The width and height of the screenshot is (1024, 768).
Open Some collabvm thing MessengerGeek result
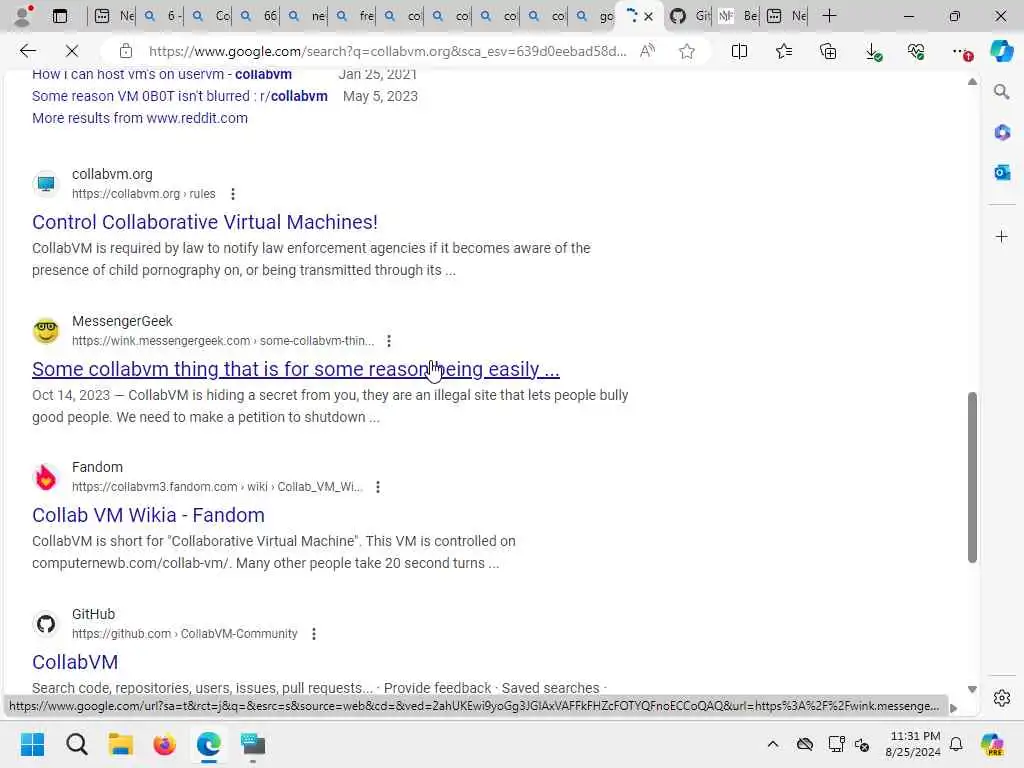coord(296,369)
